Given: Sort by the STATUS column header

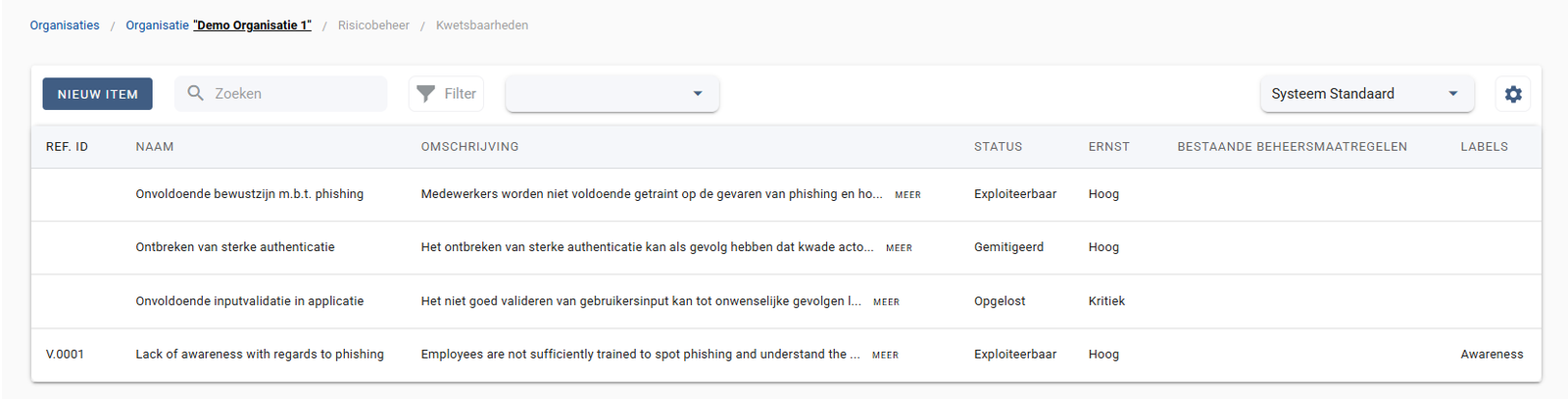Looking at the screenshot, I should click(998, 147).
